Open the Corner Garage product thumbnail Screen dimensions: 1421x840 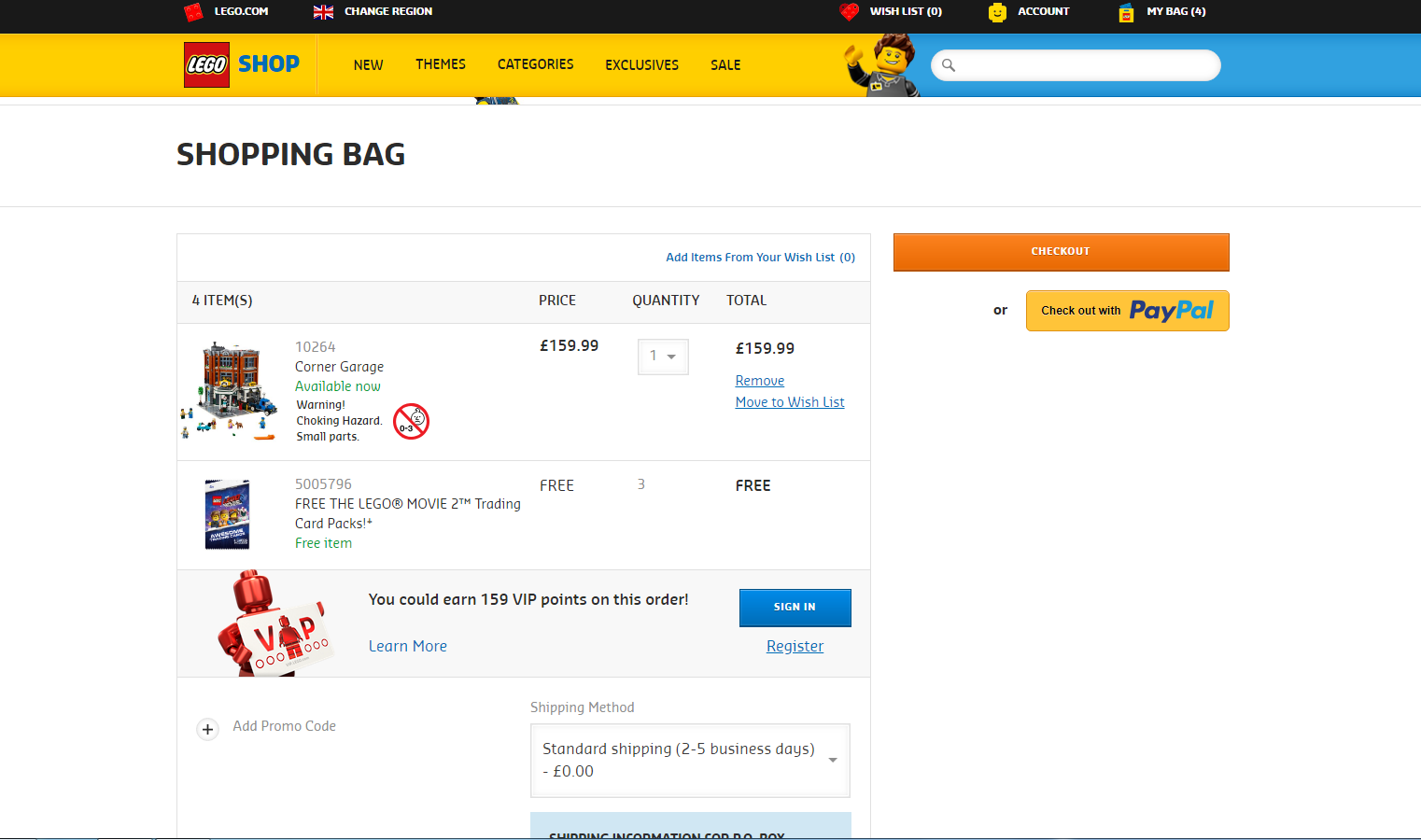[229, 390]
